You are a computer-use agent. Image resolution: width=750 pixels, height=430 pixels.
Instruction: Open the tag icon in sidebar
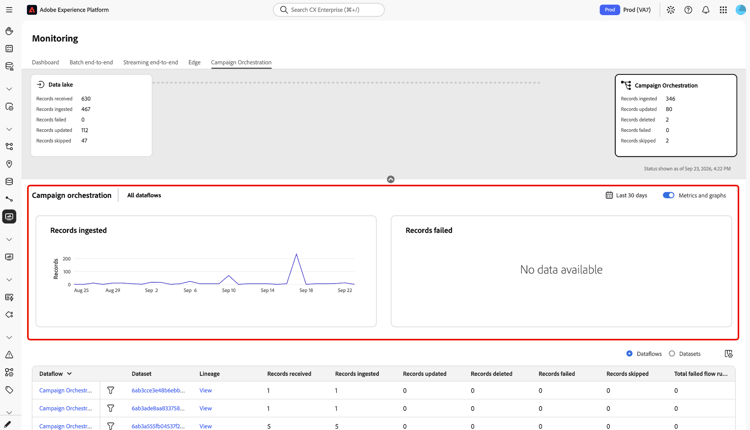point(9,390)
